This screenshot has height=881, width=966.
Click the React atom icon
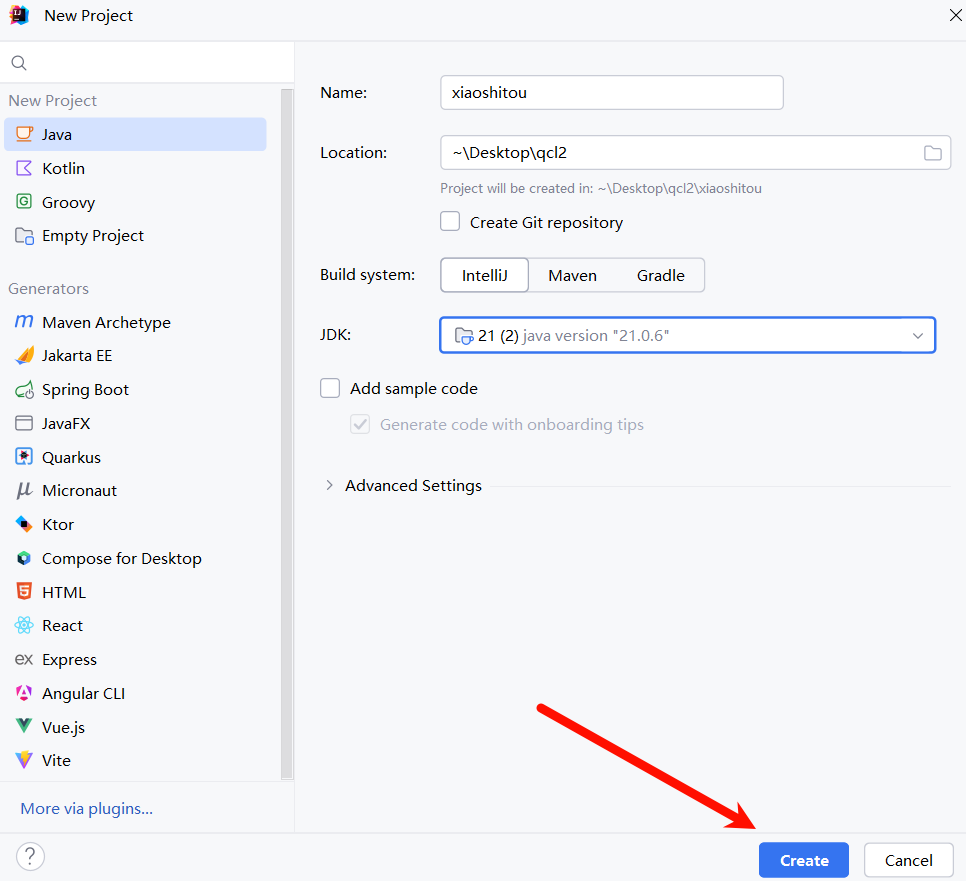23,625
